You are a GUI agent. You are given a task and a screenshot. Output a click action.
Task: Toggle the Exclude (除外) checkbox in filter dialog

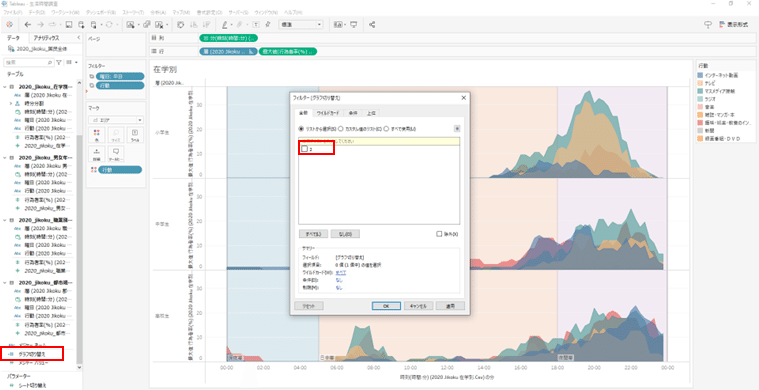440,234
